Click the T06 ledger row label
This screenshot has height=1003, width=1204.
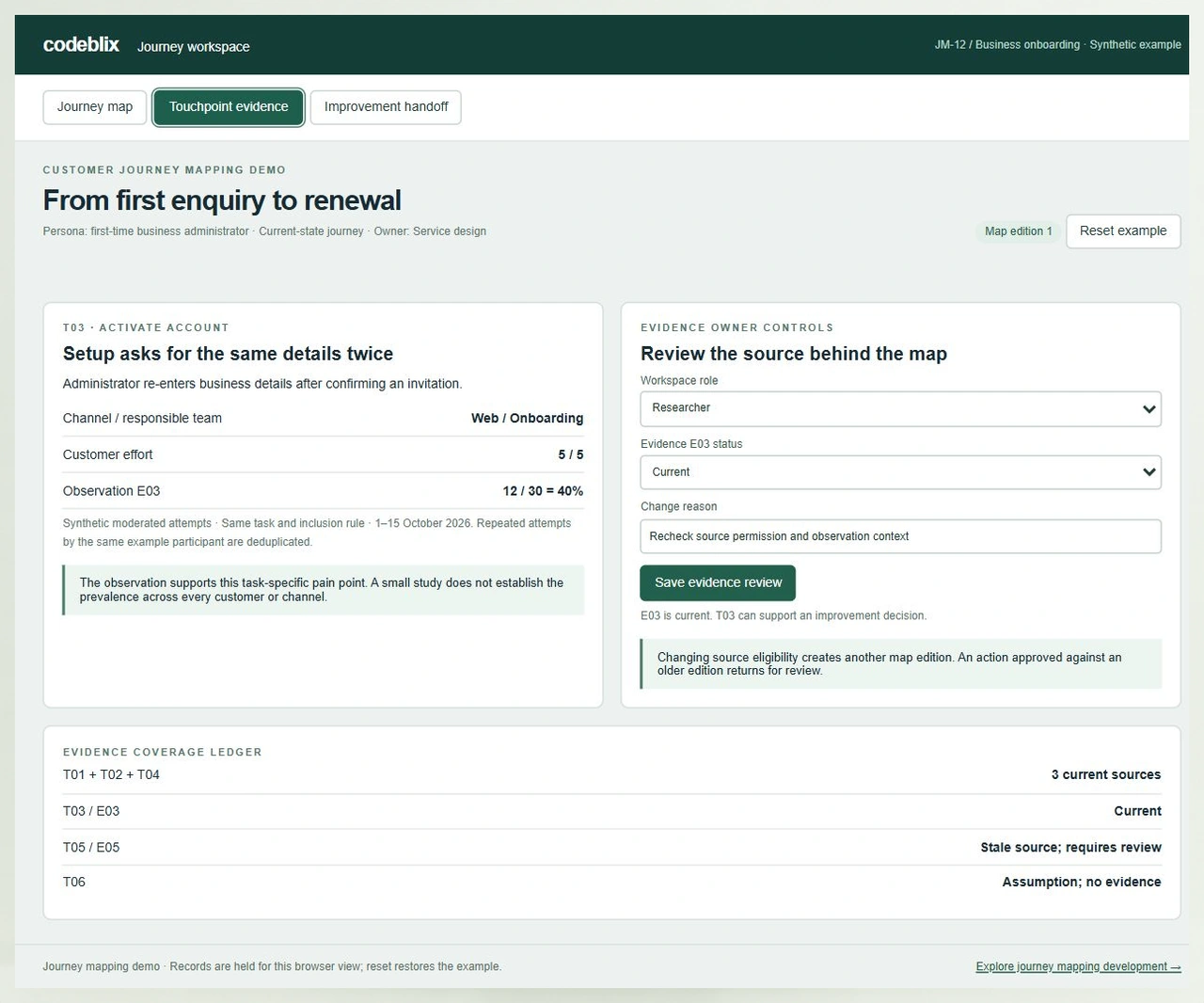point(74,883)
